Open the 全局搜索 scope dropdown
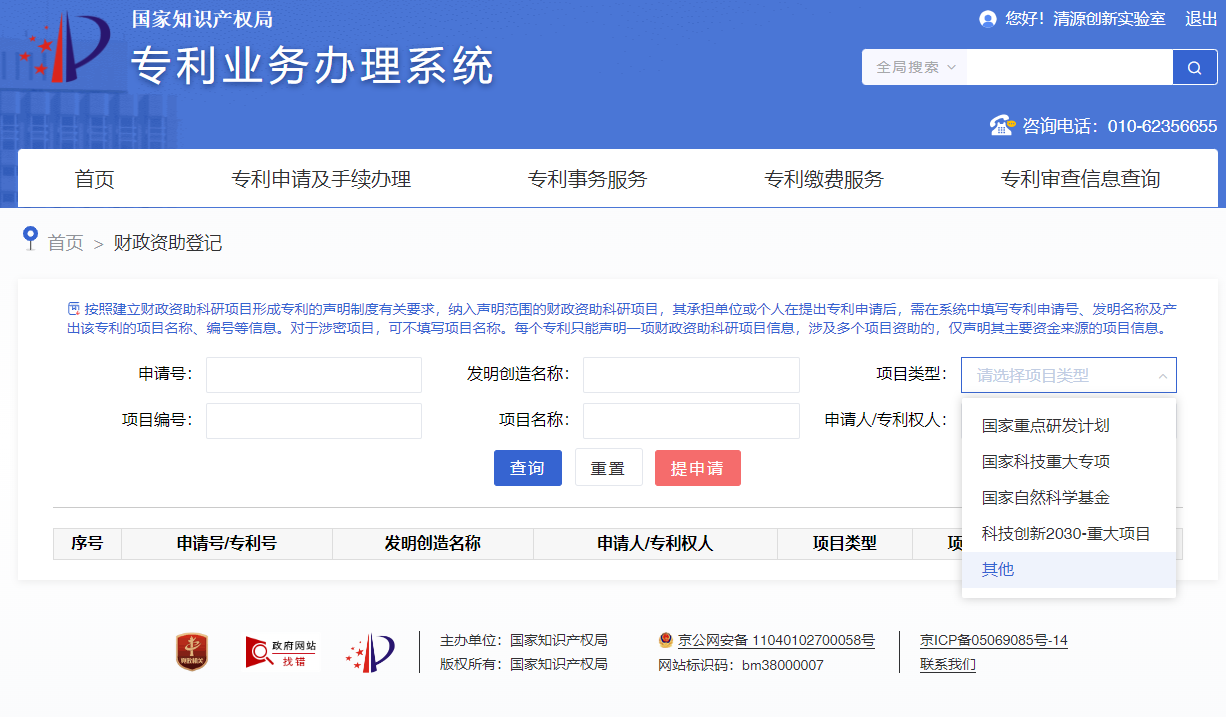The height and width of the screenshot is (717, 1226). click(x=915, y=68)
